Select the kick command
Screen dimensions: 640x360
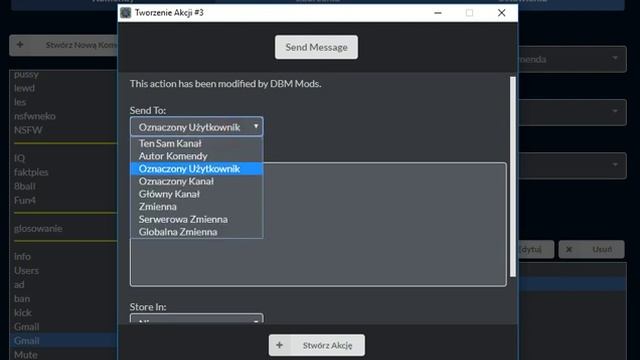(x=23, y=313)
